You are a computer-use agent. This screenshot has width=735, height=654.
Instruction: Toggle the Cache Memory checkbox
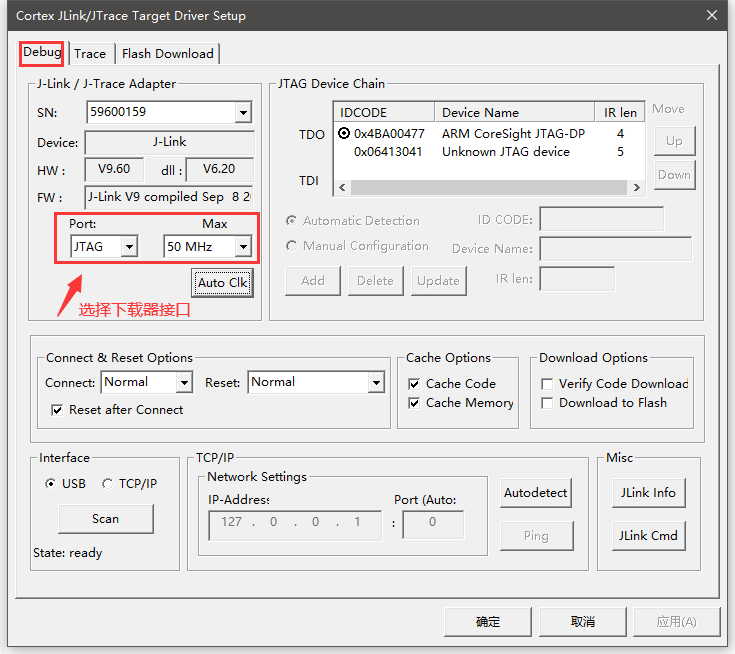pyautogui.click(x=414, y=403)
